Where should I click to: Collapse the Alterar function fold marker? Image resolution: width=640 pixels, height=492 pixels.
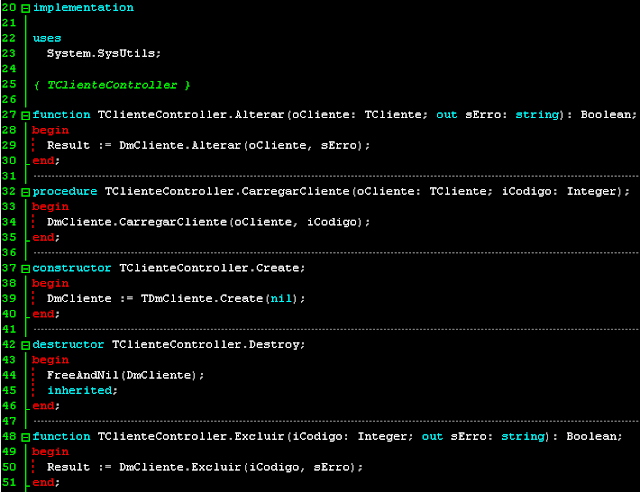pyautogui.click(x=25, y=116)
